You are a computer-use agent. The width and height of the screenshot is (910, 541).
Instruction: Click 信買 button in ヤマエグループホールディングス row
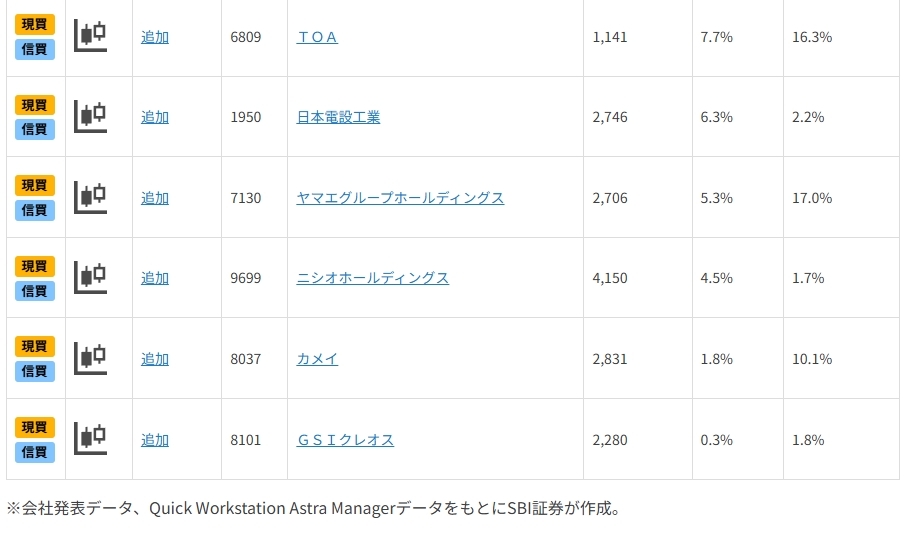click(35, 210)
